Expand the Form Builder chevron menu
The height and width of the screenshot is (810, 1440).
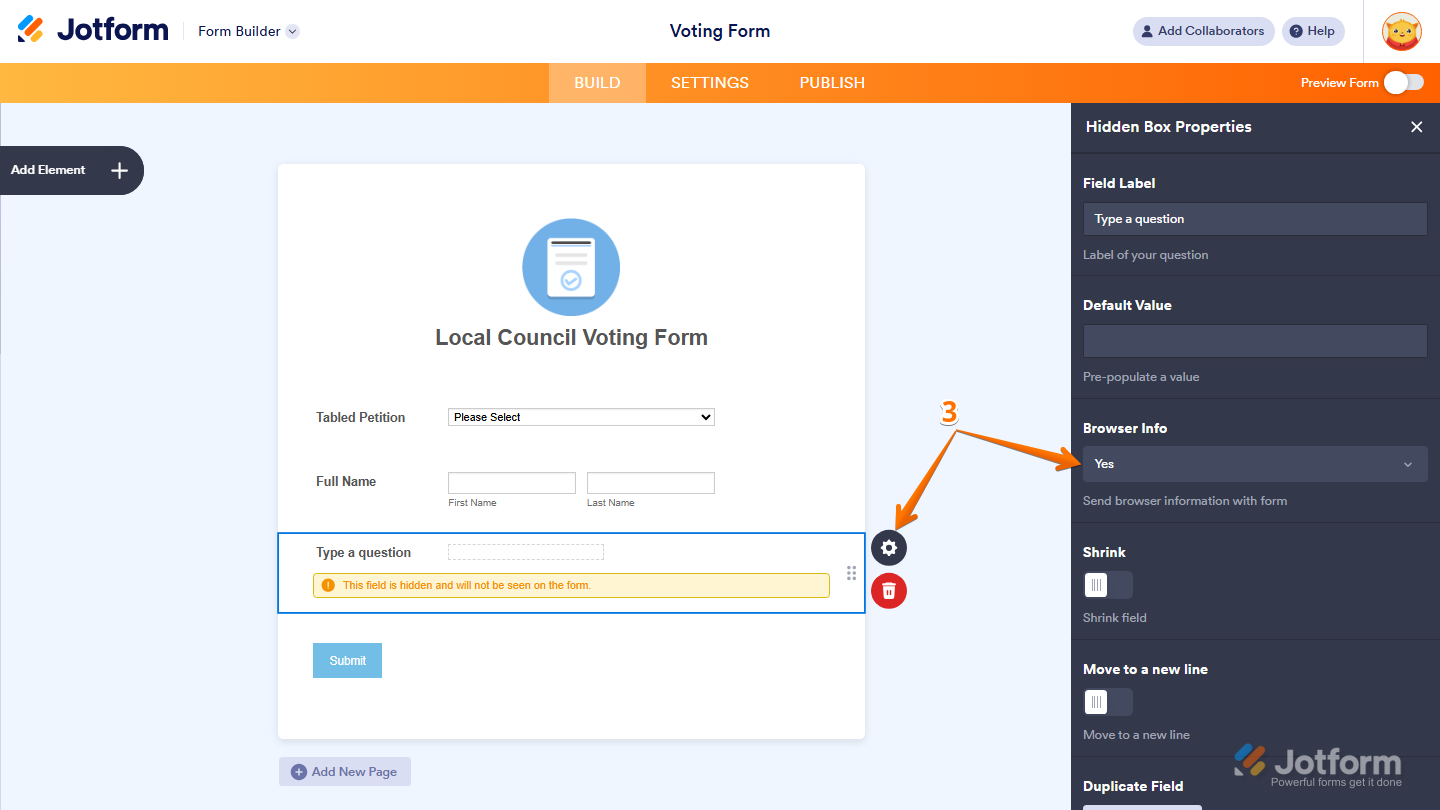tap(291, 31)
